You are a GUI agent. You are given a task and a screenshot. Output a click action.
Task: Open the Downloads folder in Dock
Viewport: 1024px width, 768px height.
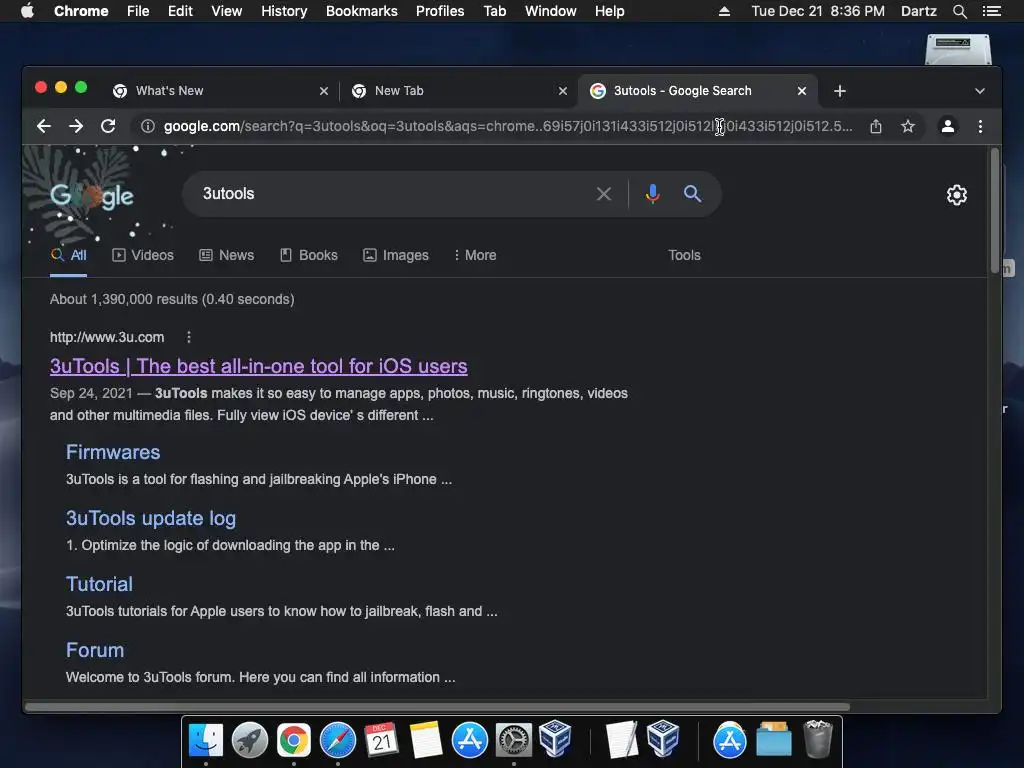click(774, 740)
